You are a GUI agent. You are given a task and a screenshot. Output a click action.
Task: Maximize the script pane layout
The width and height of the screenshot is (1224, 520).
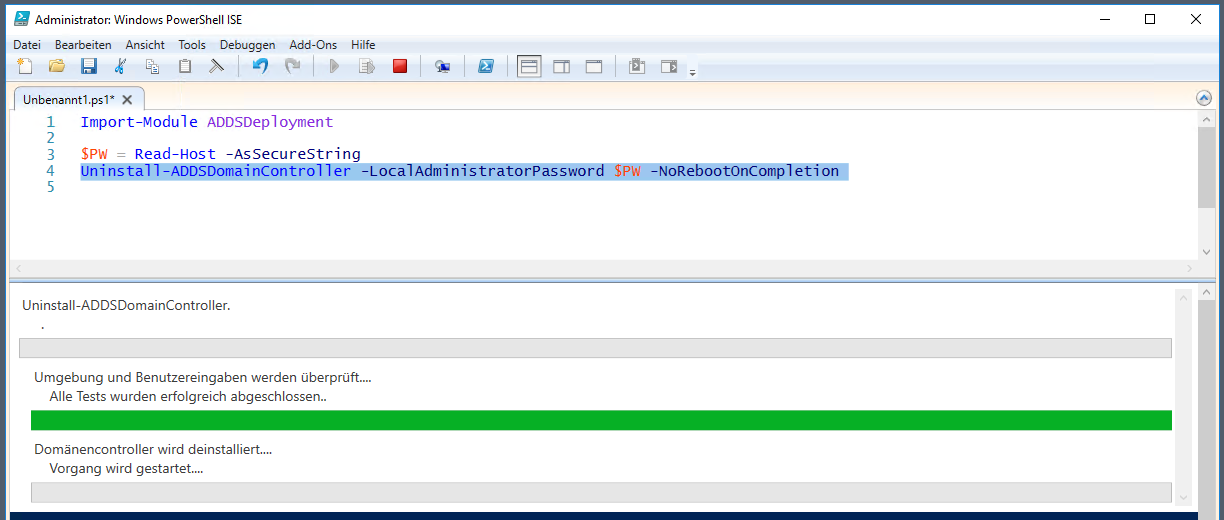(x=594, y=66)
